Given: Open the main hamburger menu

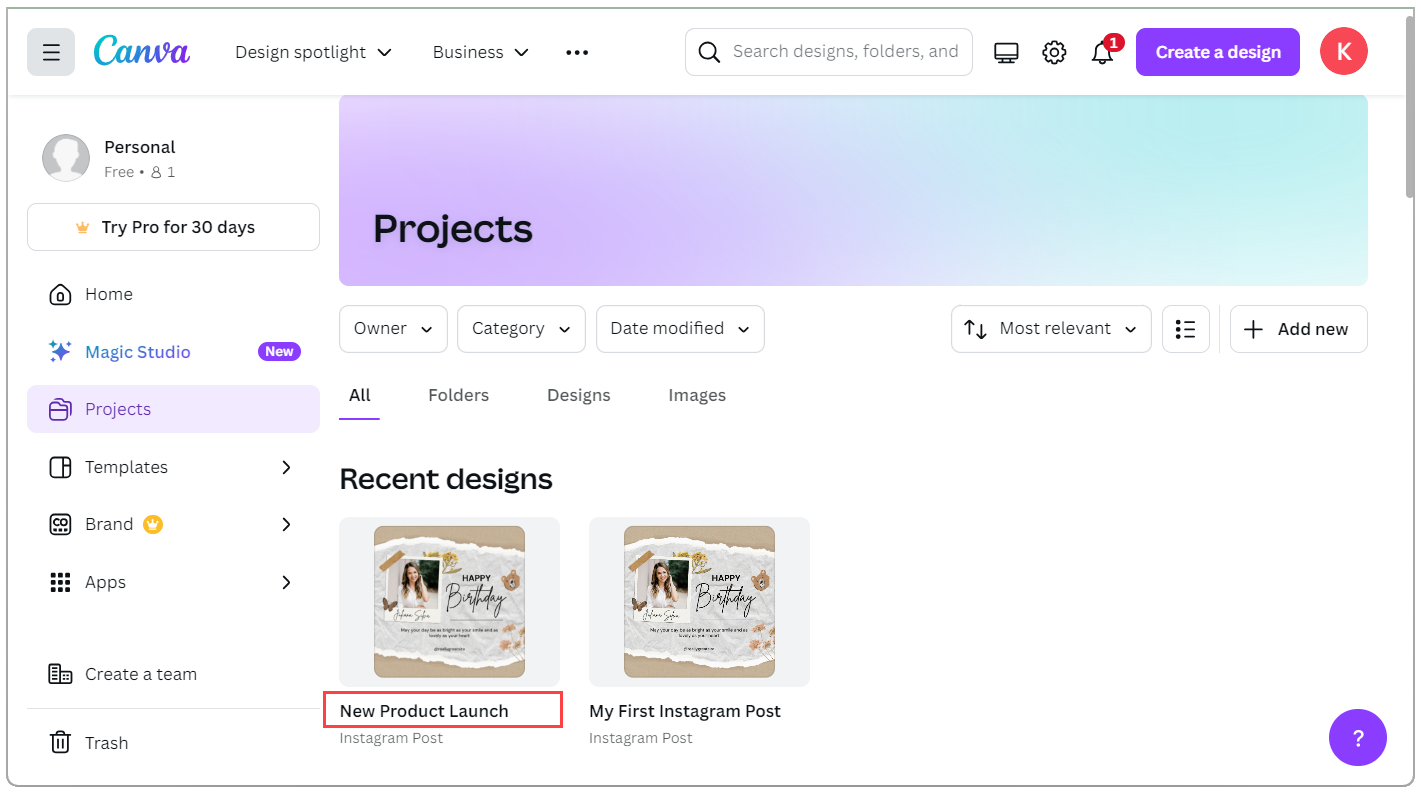Looking at the screenshot, I should [x=51, y=51].
